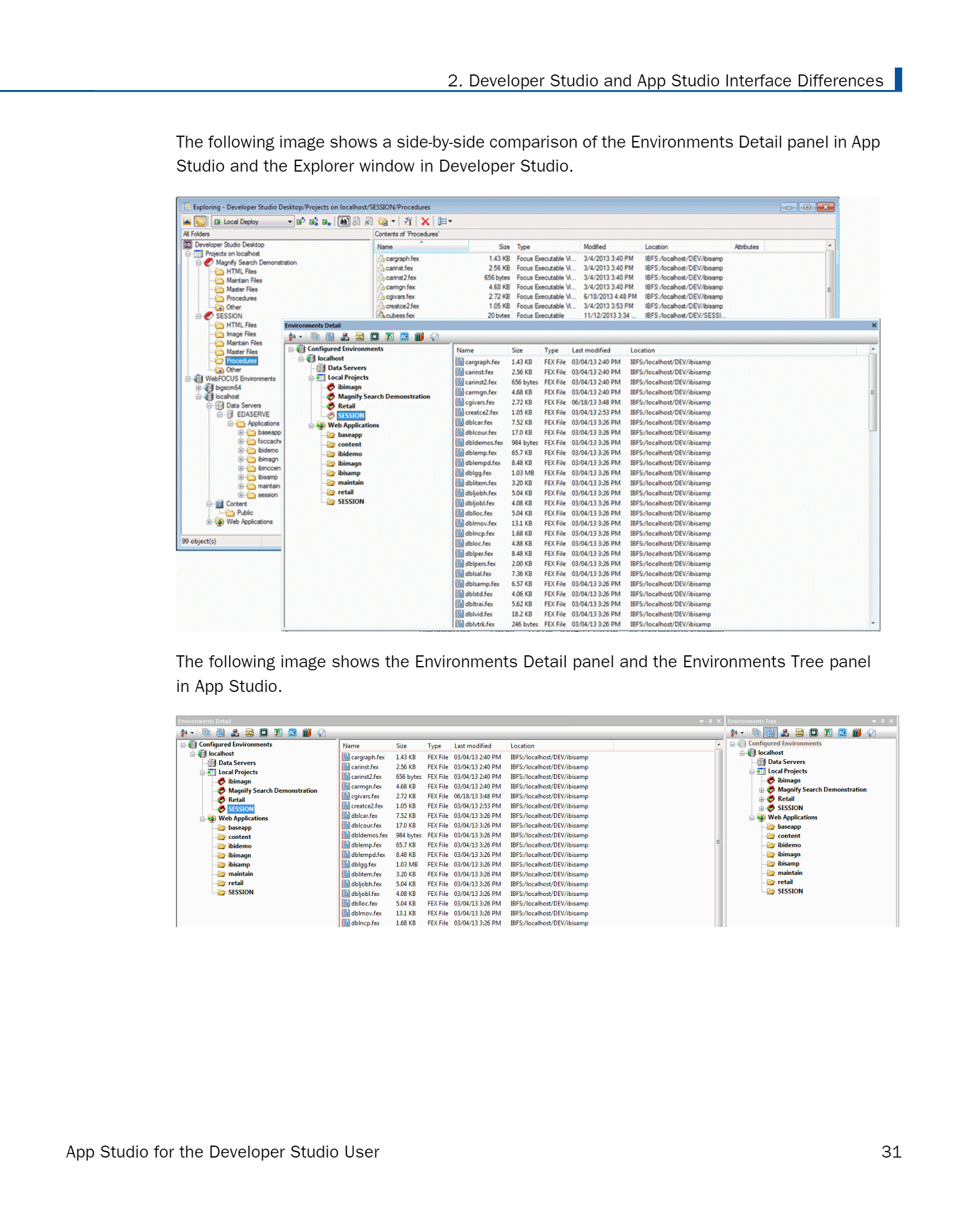Click the RC filter icon in bottom Environments Detail toolbar
The height and width of the screenshot is (1232, 968).
tap(292, 733)
